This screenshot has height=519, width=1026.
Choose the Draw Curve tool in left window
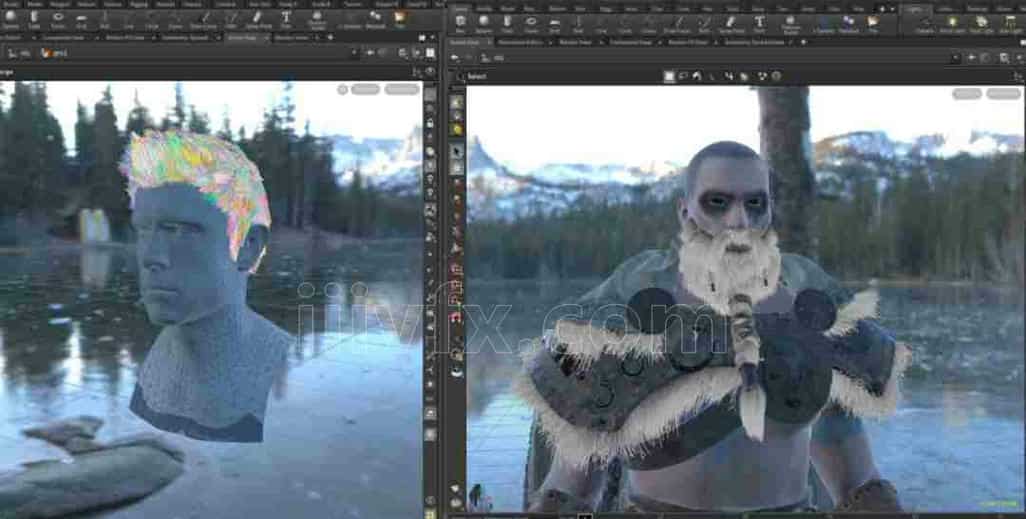click(203, 20)
